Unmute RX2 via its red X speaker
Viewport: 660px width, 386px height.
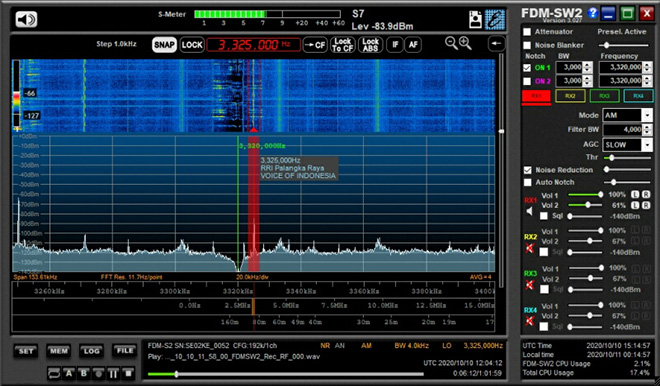tap(530, 248)
